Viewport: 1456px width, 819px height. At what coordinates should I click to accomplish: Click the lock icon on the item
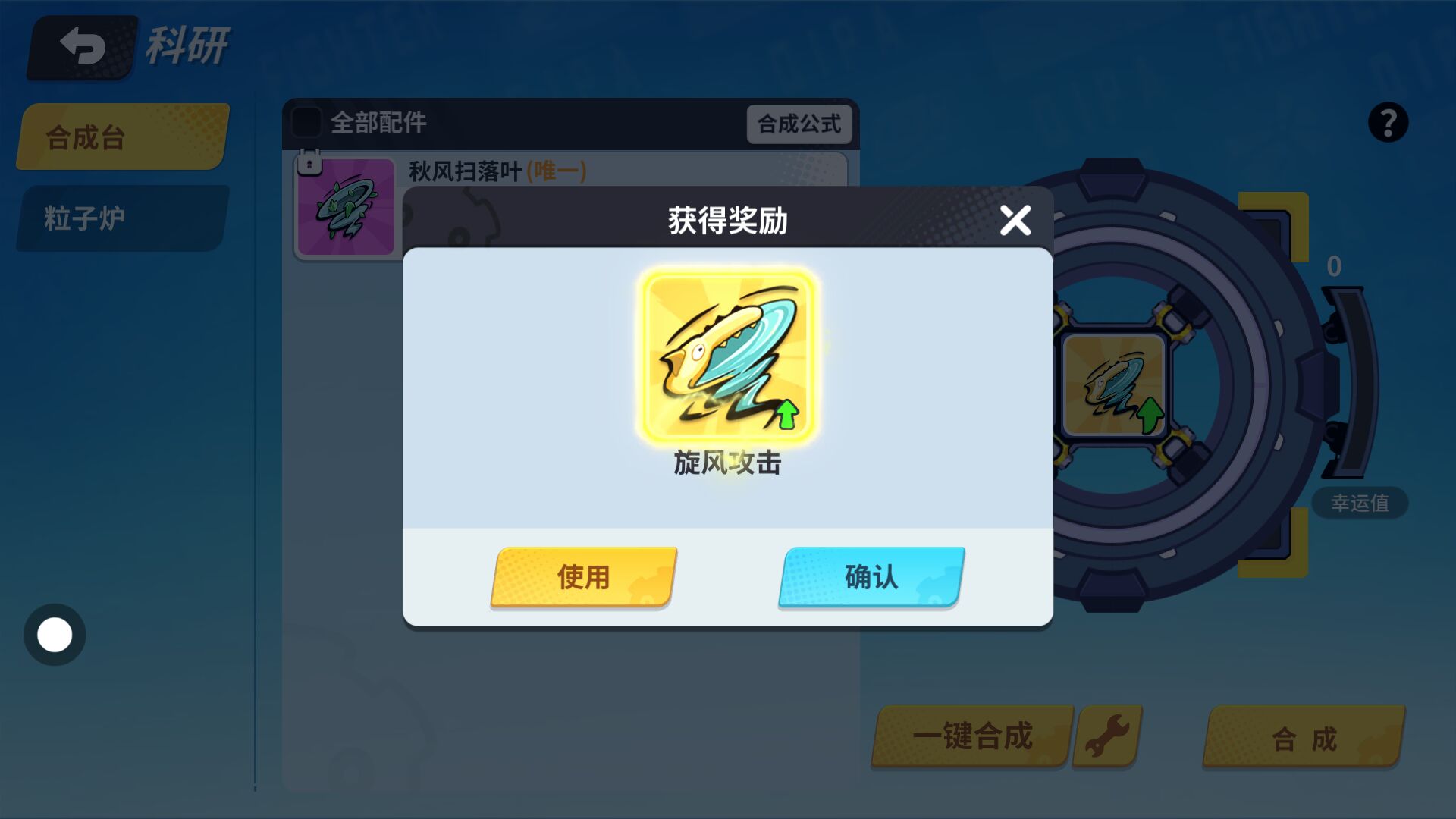coord(309,162)
